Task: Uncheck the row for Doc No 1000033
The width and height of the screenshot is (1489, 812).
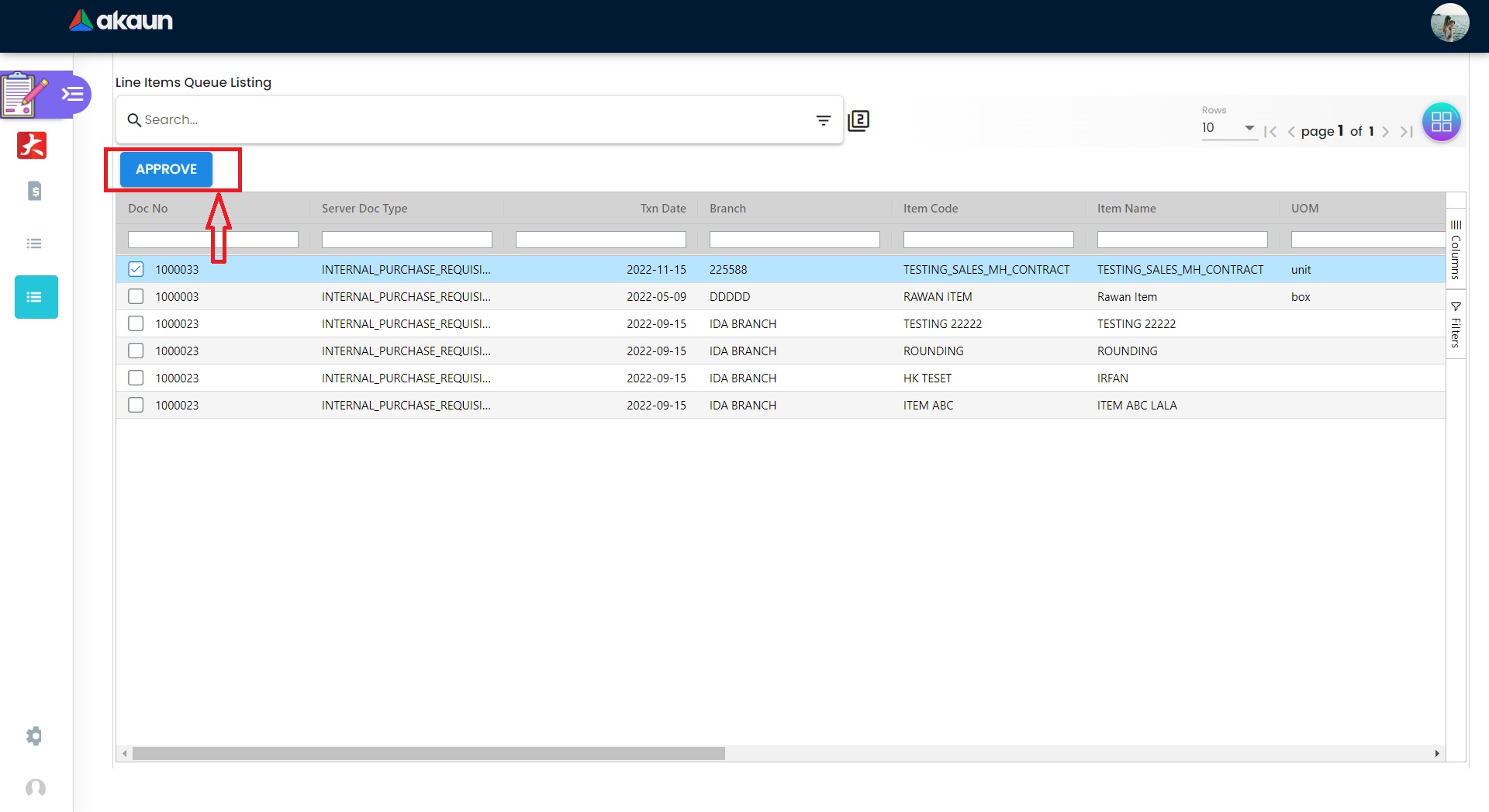Action: pyautogui.click(x=136, y=269)
